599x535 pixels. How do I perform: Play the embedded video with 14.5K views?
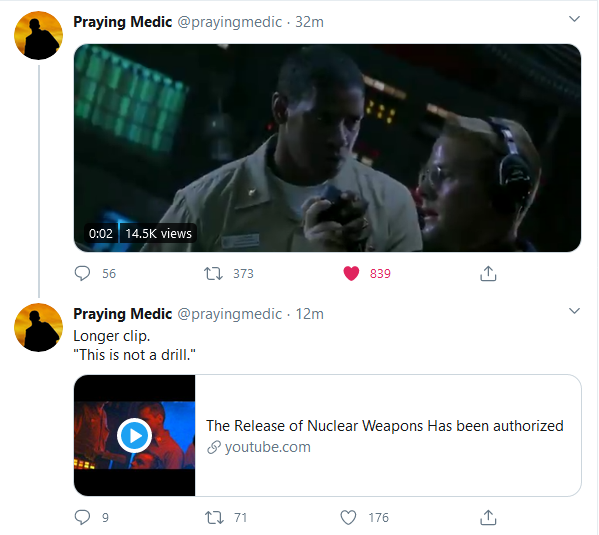point(327,148)
